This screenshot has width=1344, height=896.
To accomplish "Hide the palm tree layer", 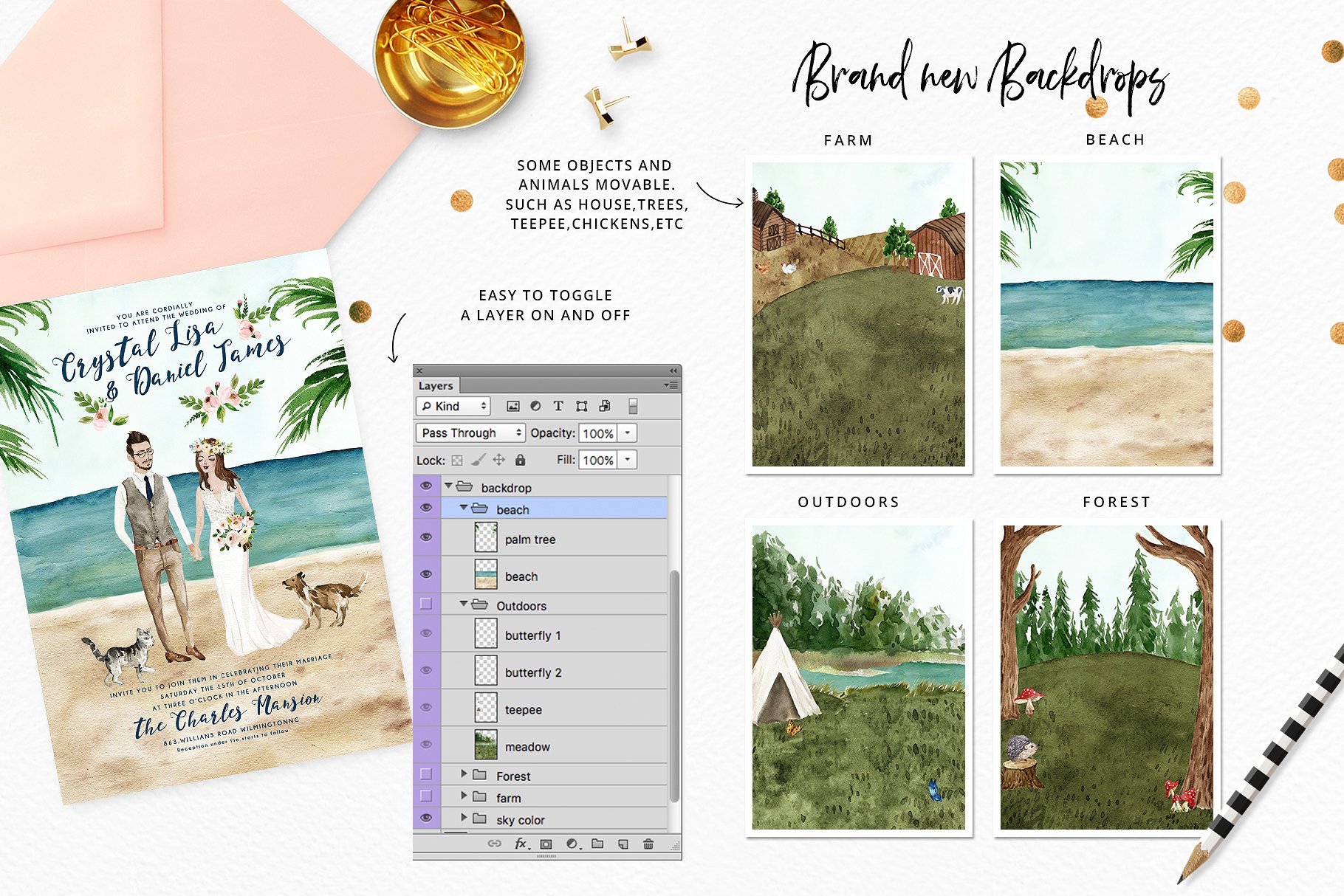I will 426,537.
